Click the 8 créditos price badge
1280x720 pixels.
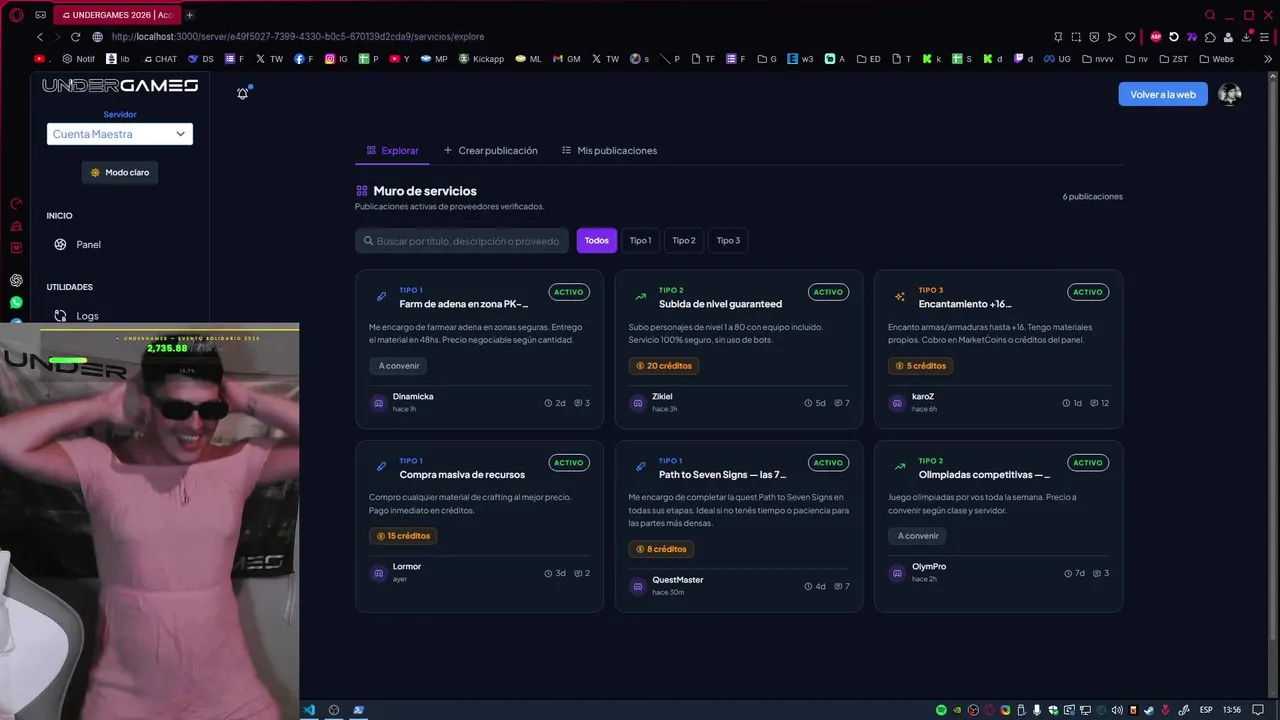coord(661,549)
